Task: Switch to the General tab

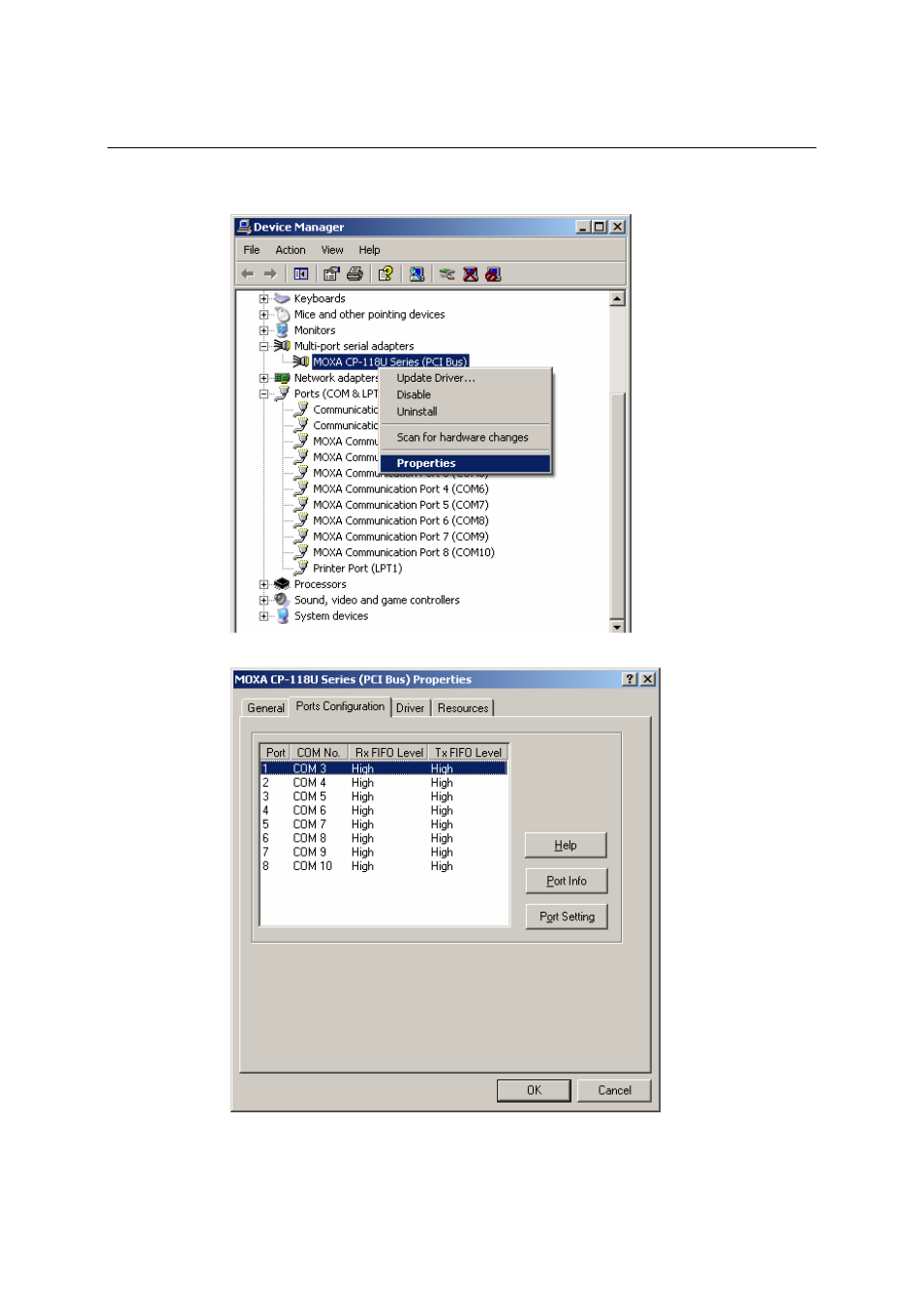Action: tap(265, 708)
